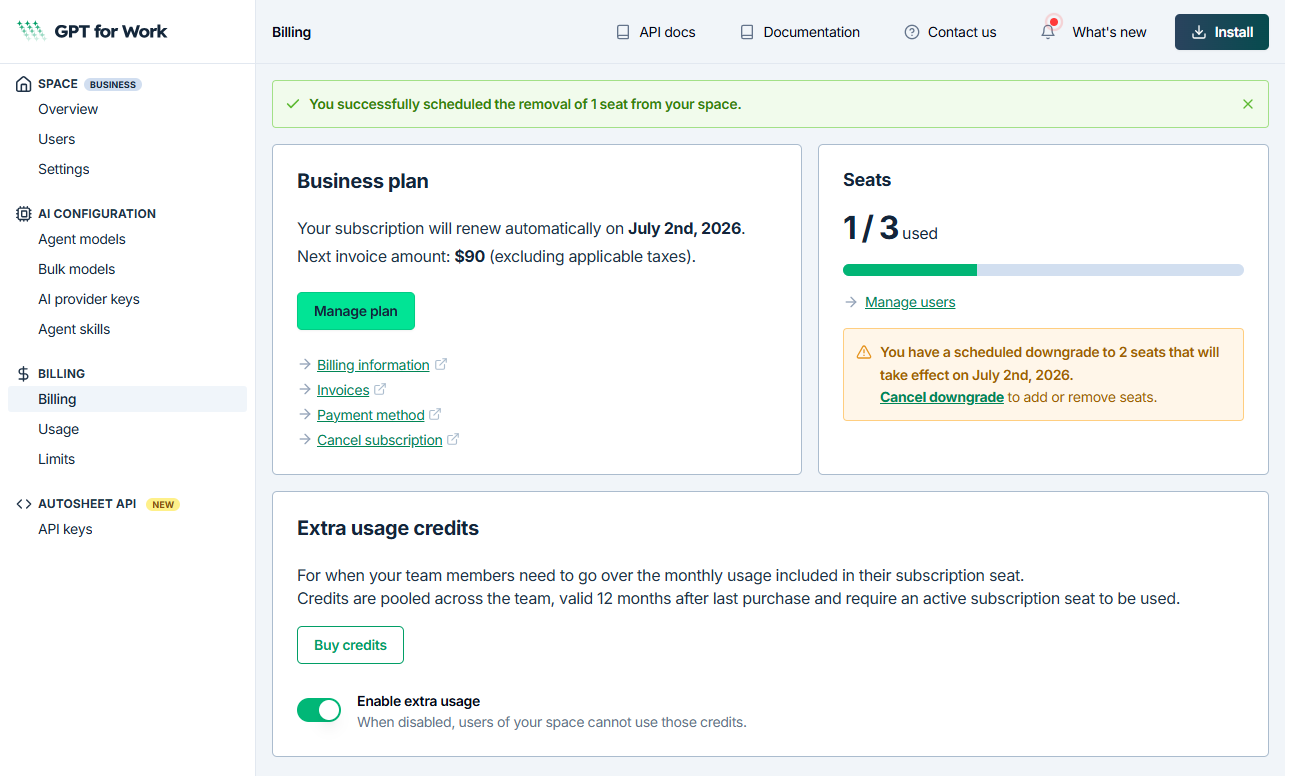The image size is (1300, 776).
Task: Click the "July 2nd, 2026" renewal date
Action: pos(685,228)
